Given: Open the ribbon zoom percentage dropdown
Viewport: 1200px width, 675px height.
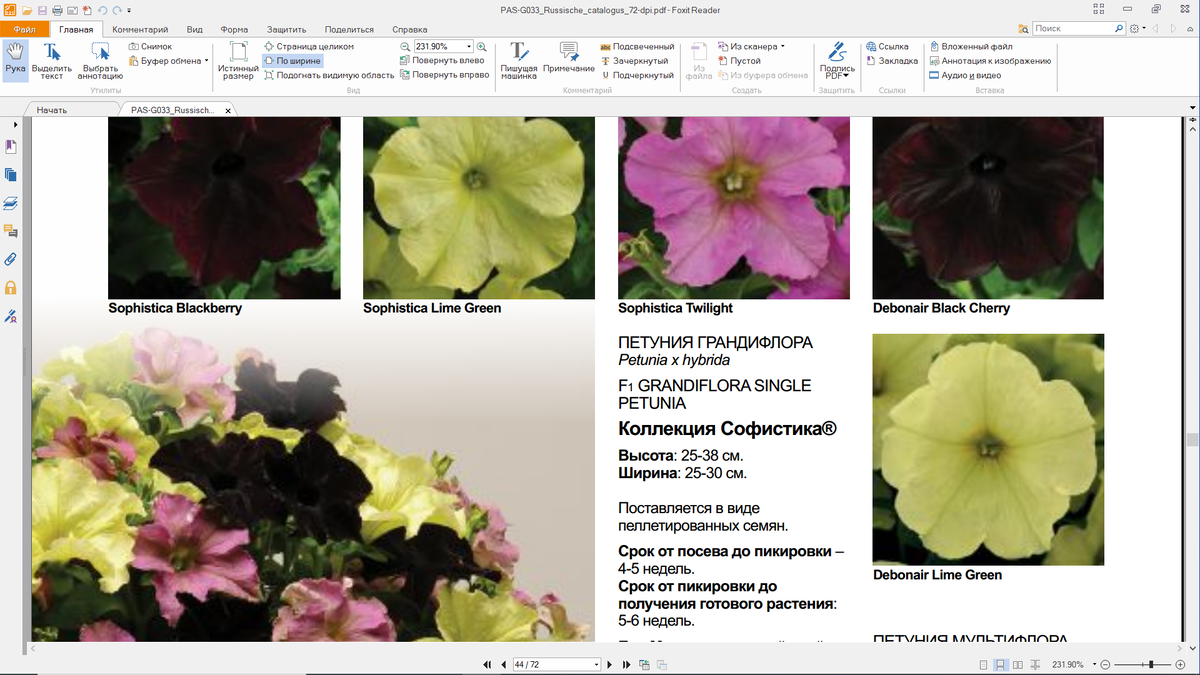Looking at the screenshot, I should coord(469,46).
